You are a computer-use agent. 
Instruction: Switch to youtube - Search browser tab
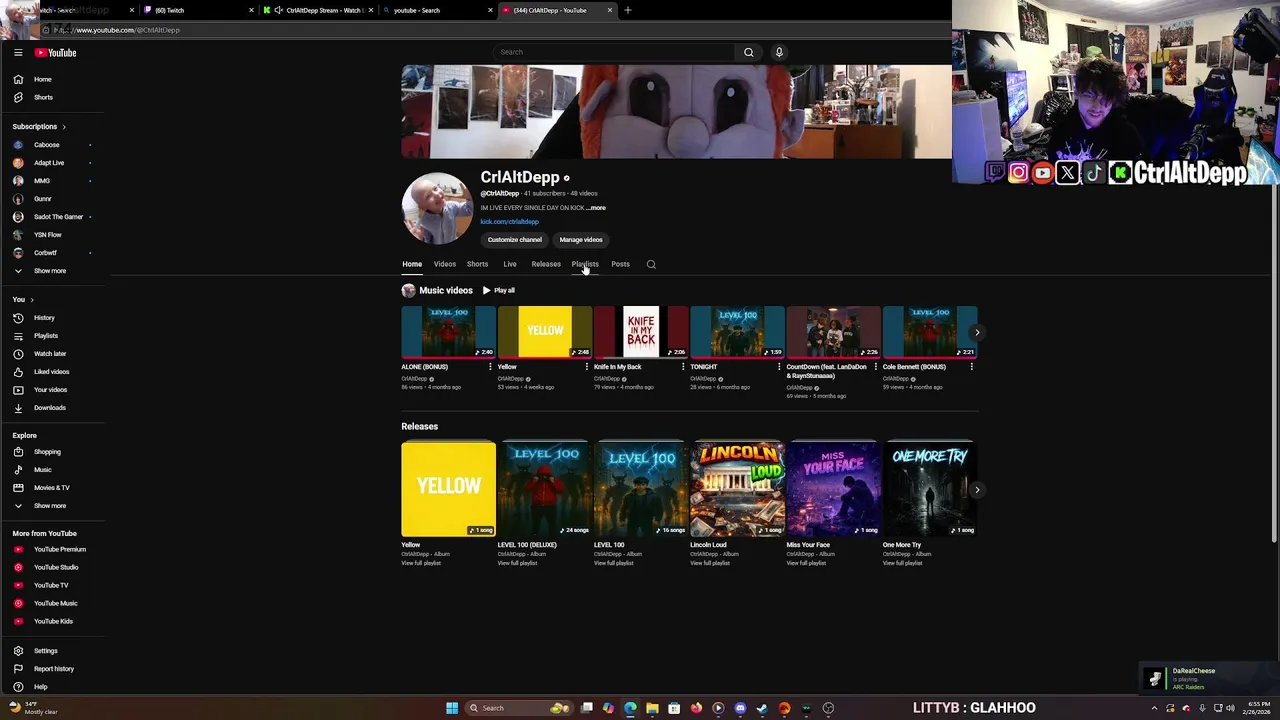click(x=438, y=10)
